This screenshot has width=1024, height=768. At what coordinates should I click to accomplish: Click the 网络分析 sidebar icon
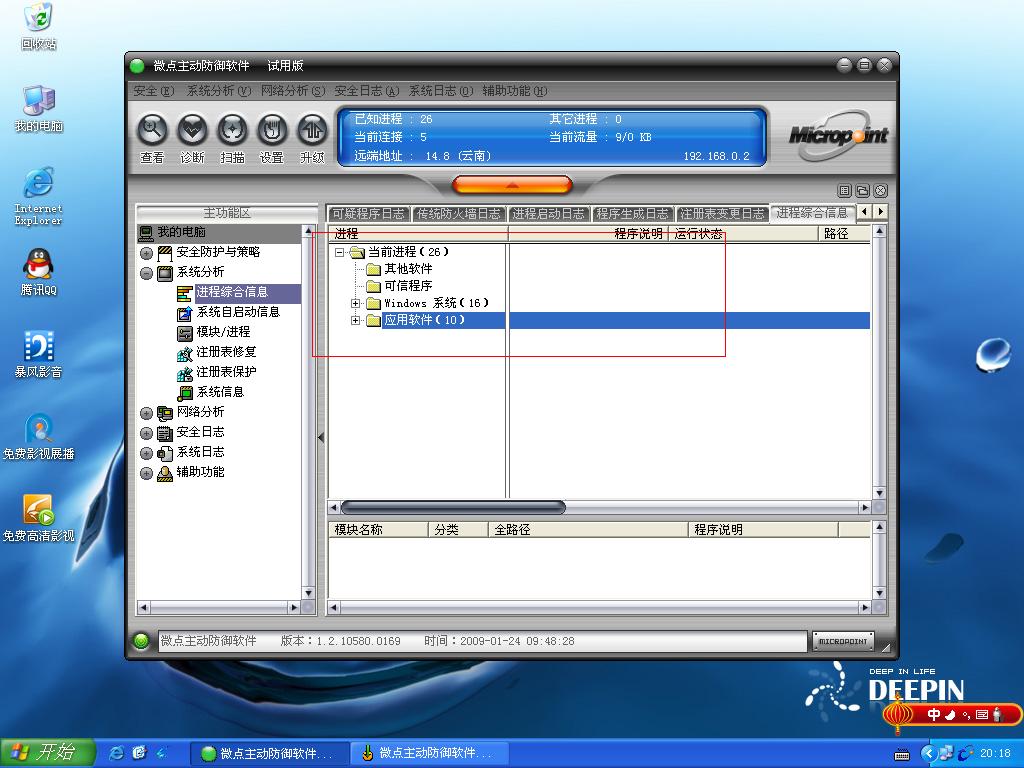pyautogui.click(x=165, y=413)
